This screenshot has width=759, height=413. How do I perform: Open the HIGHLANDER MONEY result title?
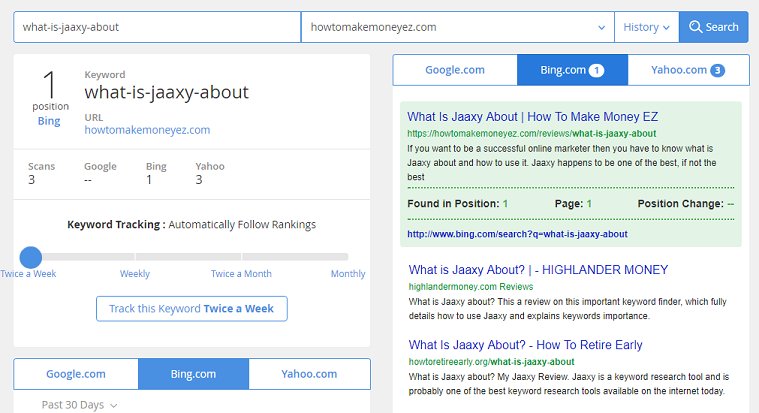tap(538, 270)
